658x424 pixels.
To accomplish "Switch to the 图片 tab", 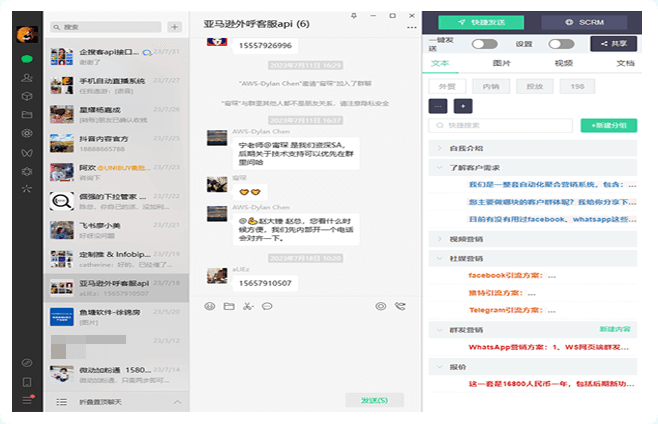I will coord(501,63).
